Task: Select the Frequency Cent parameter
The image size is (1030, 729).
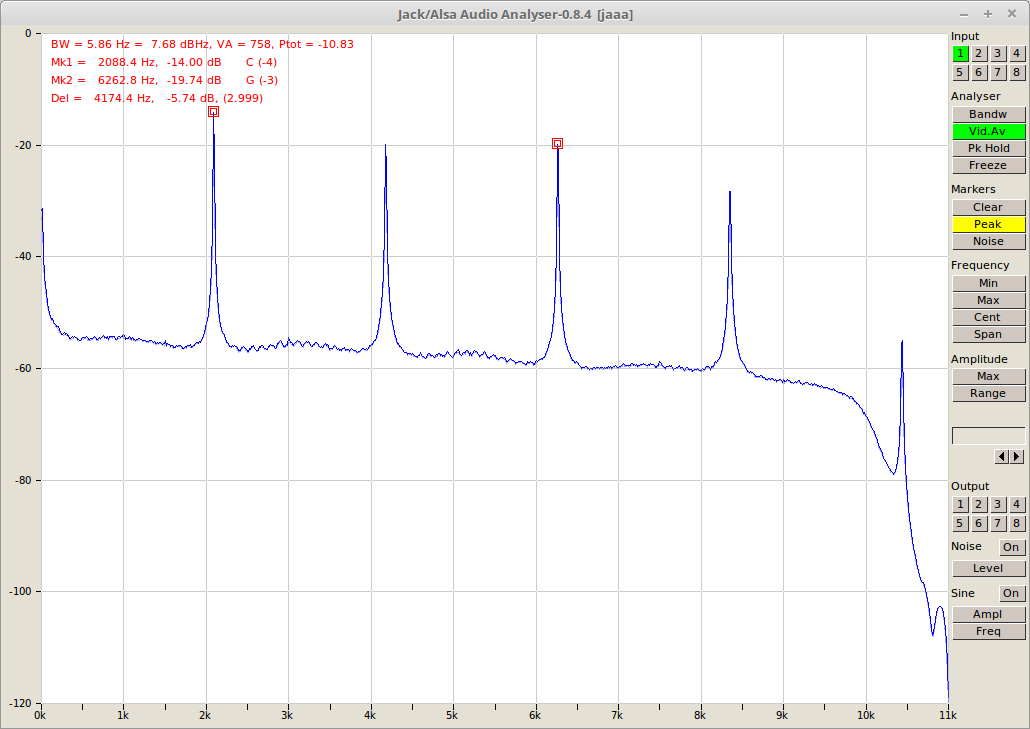Action: coord(988,317)
